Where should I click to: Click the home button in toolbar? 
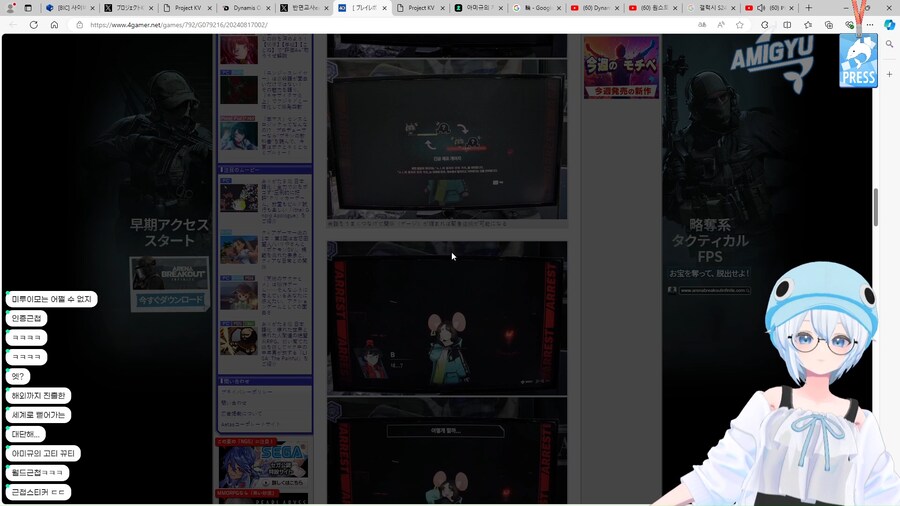[x=54, y=25]
